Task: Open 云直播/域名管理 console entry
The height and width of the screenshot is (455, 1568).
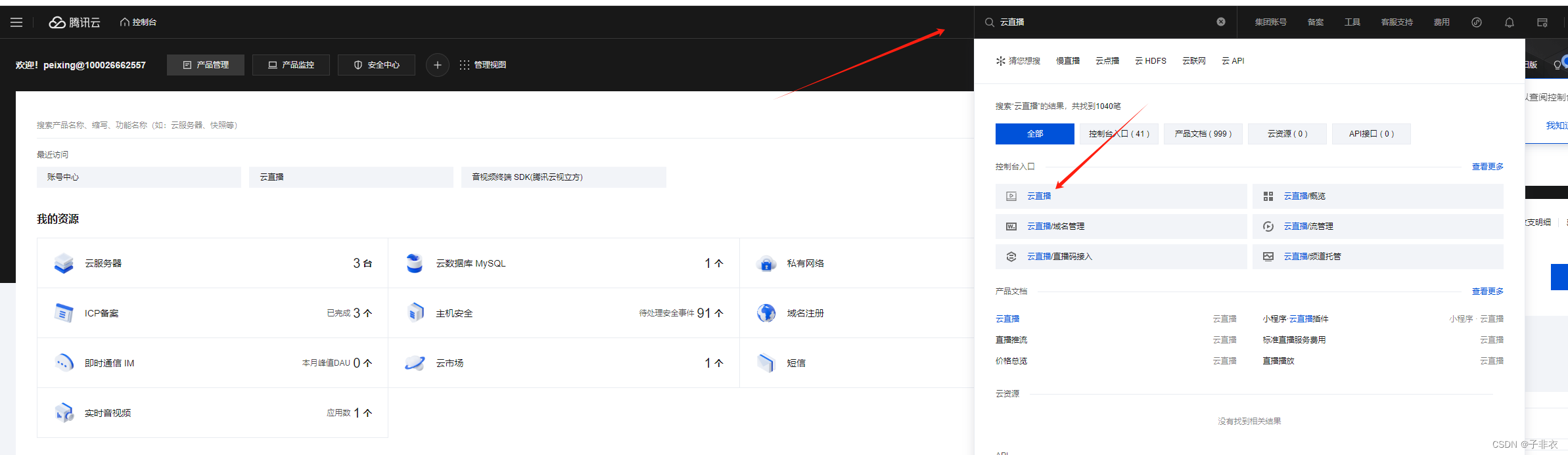Action: [x=1121, y=227]
